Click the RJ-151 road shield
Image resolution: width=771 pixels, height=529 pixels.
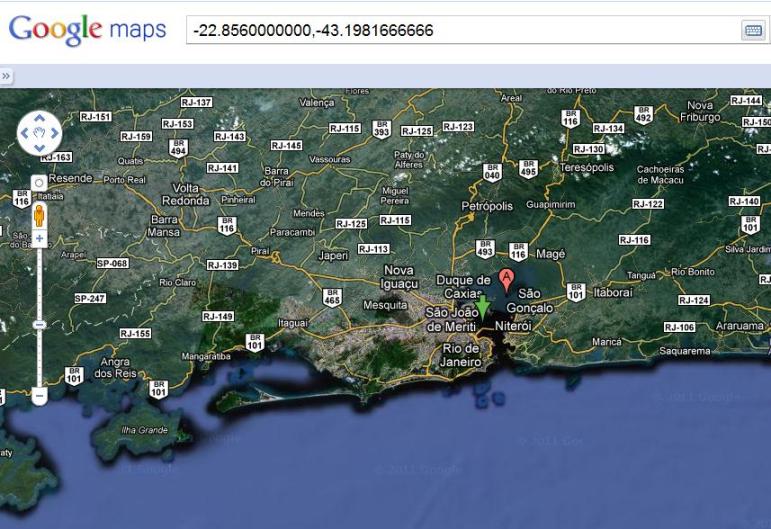pyautogui.click(x=95, y=117)
